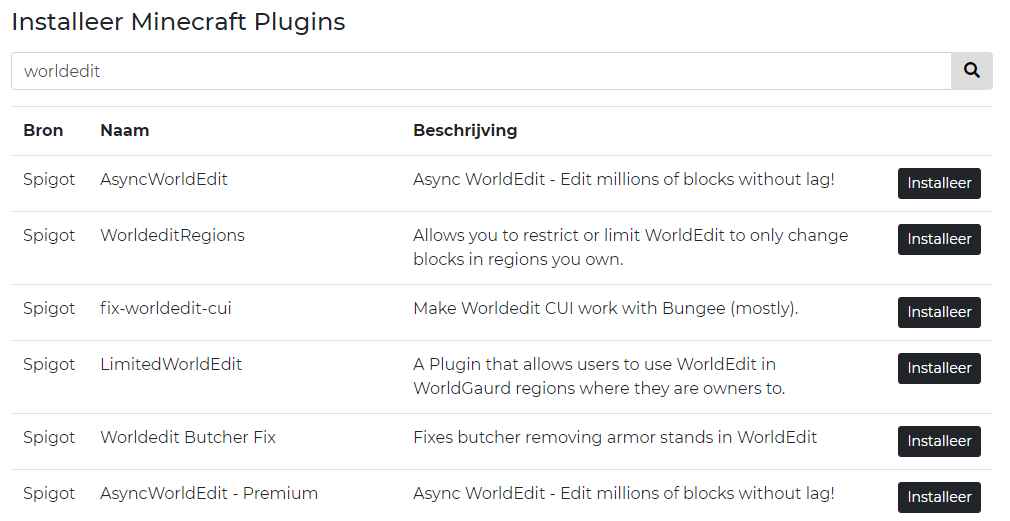Click the Bungee CUI description text
The image size is (1010, 521).
click(605, 308)
